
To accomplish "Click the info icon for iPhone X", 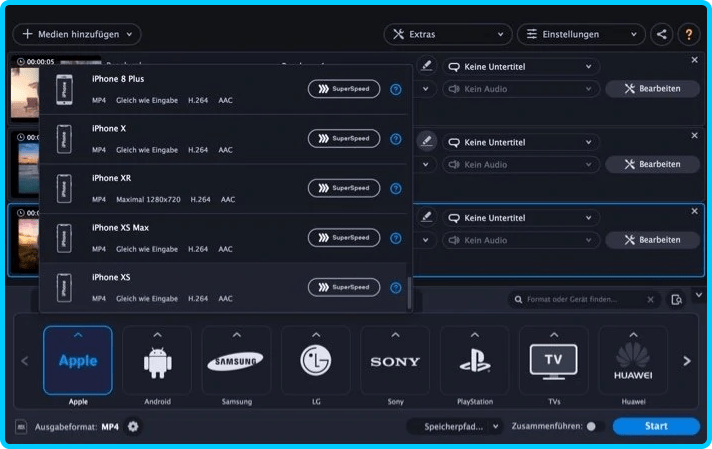I will [x=396, y=139].
